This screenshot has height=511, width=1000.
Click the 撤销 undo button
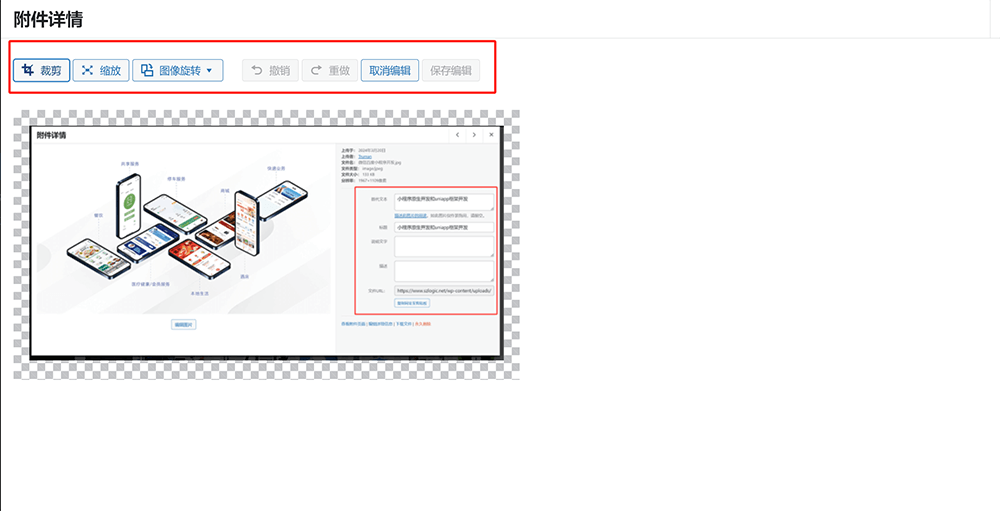click(270, 70)
